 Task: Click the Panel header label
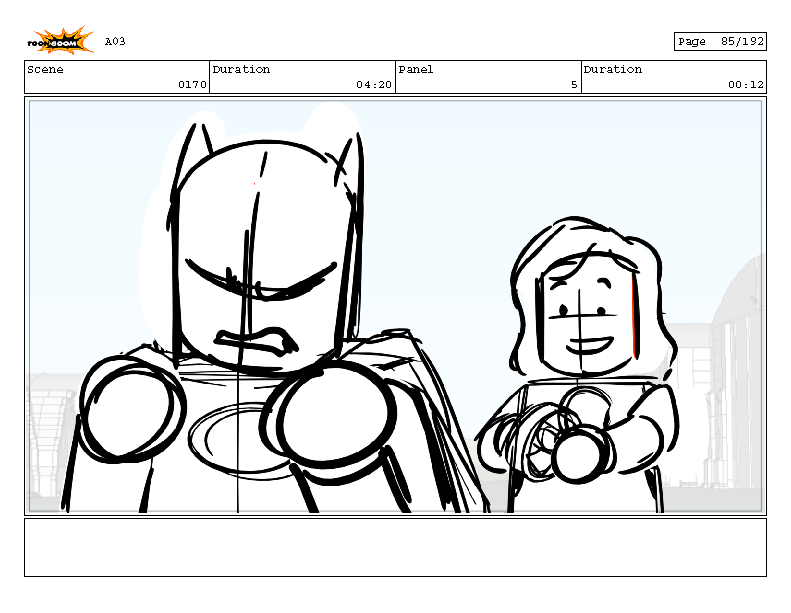pyautogui.click(x=416, y=70)
